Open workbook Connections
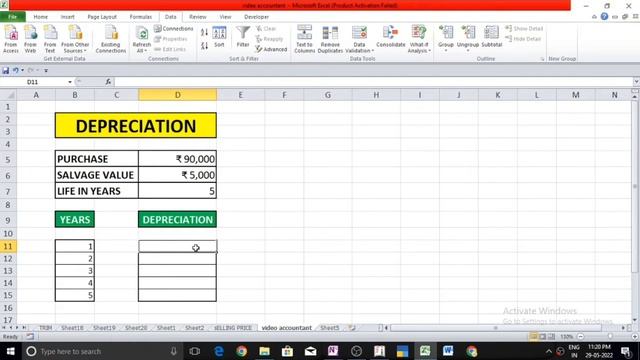 click(x=173, y=29)
